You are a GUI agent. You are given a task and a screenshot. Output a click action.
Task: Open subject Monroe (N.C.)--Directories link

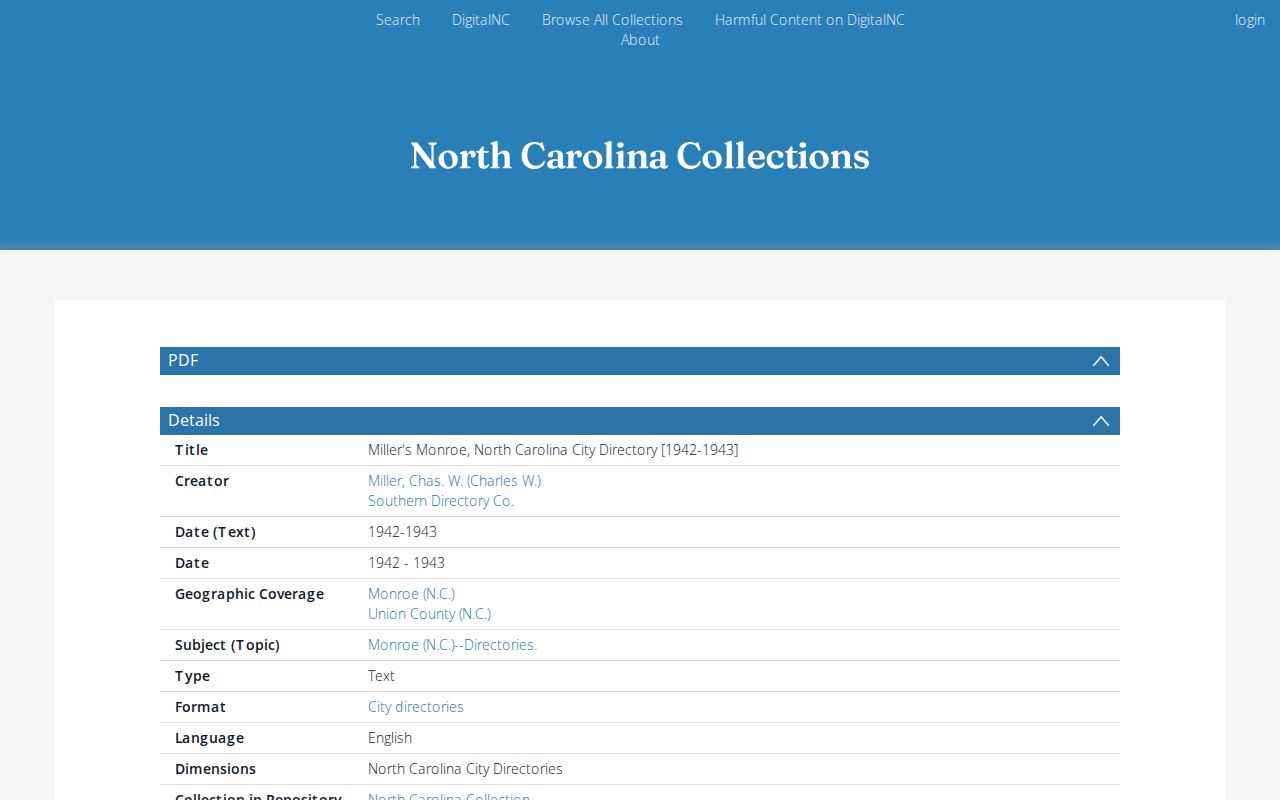coord(452,645)
